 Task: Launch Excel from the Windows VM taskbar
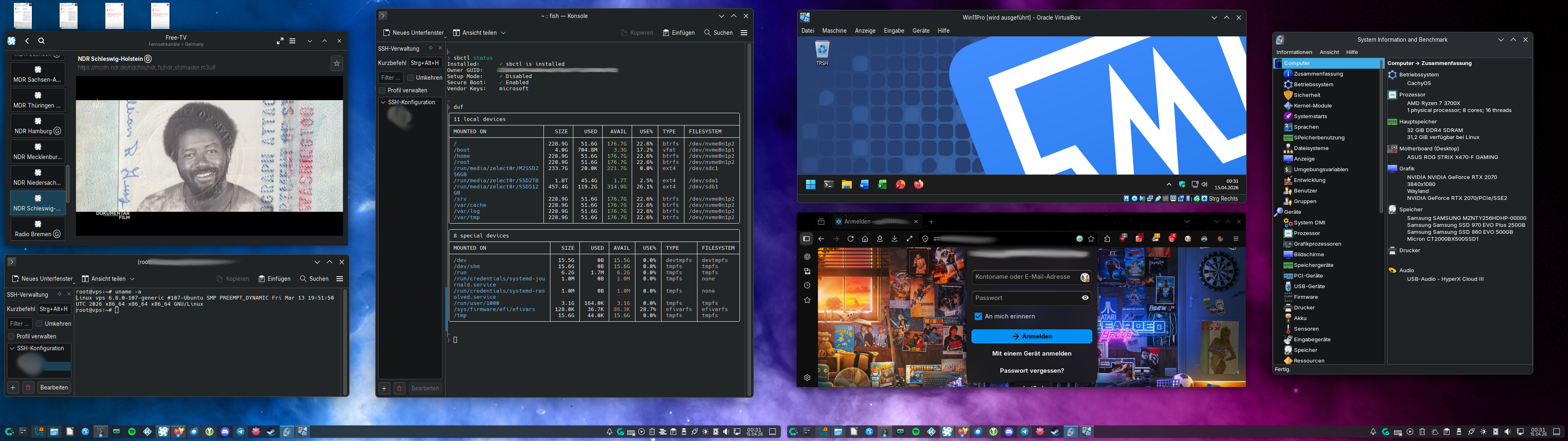pyautogui.click(x=882, y=185)
